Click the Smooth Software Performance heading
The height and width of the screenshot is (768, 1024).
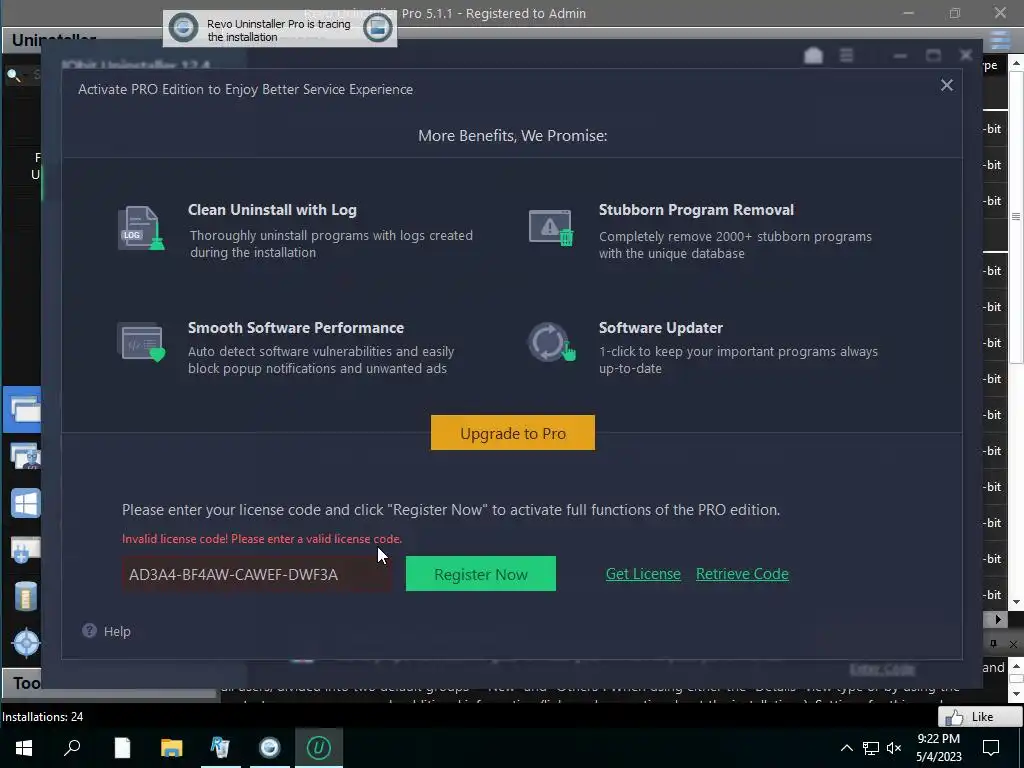click(296, 327)
